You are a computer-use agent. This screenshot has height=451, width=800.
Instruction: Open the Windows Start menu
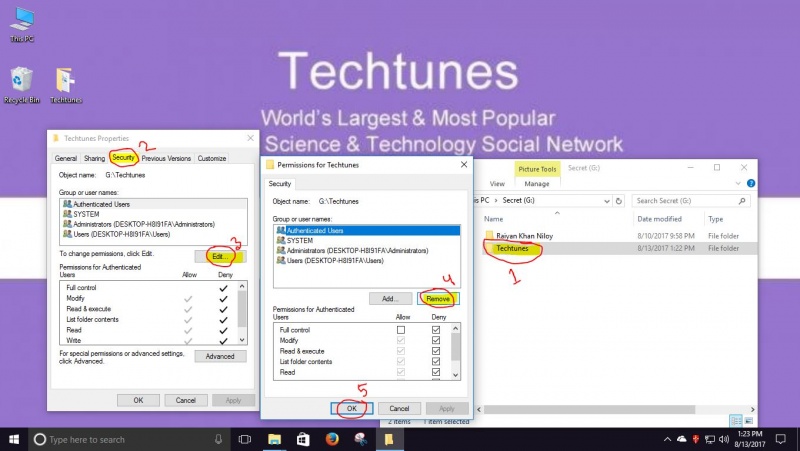tap(14, 439)
